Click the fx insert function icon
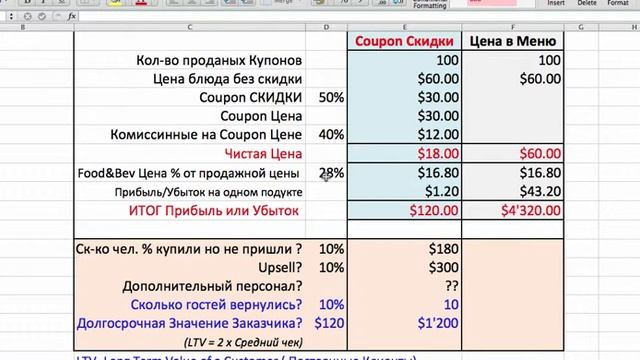 pos(72,16)
